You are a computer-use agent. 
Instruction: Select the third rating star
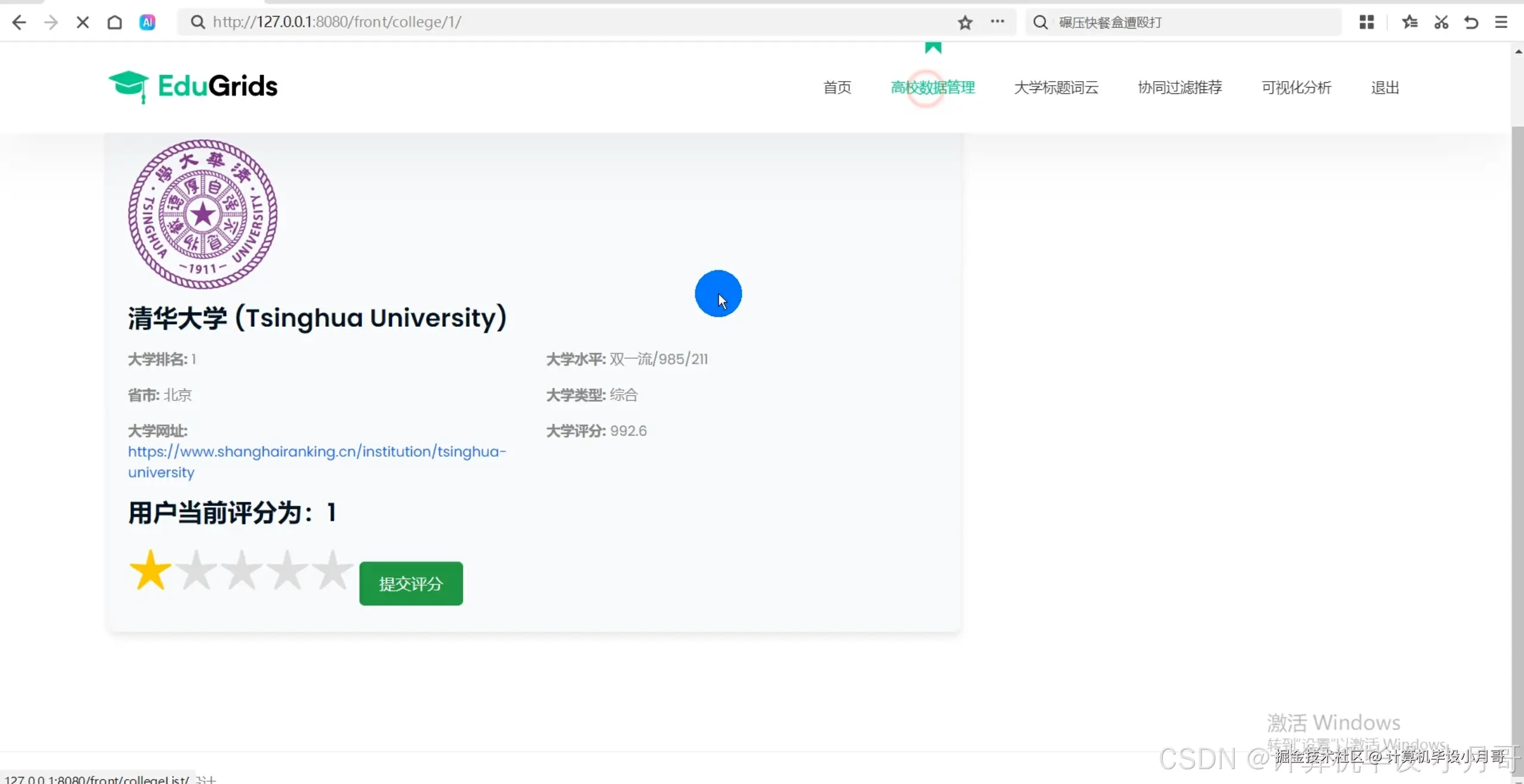[x=242, y=570]
